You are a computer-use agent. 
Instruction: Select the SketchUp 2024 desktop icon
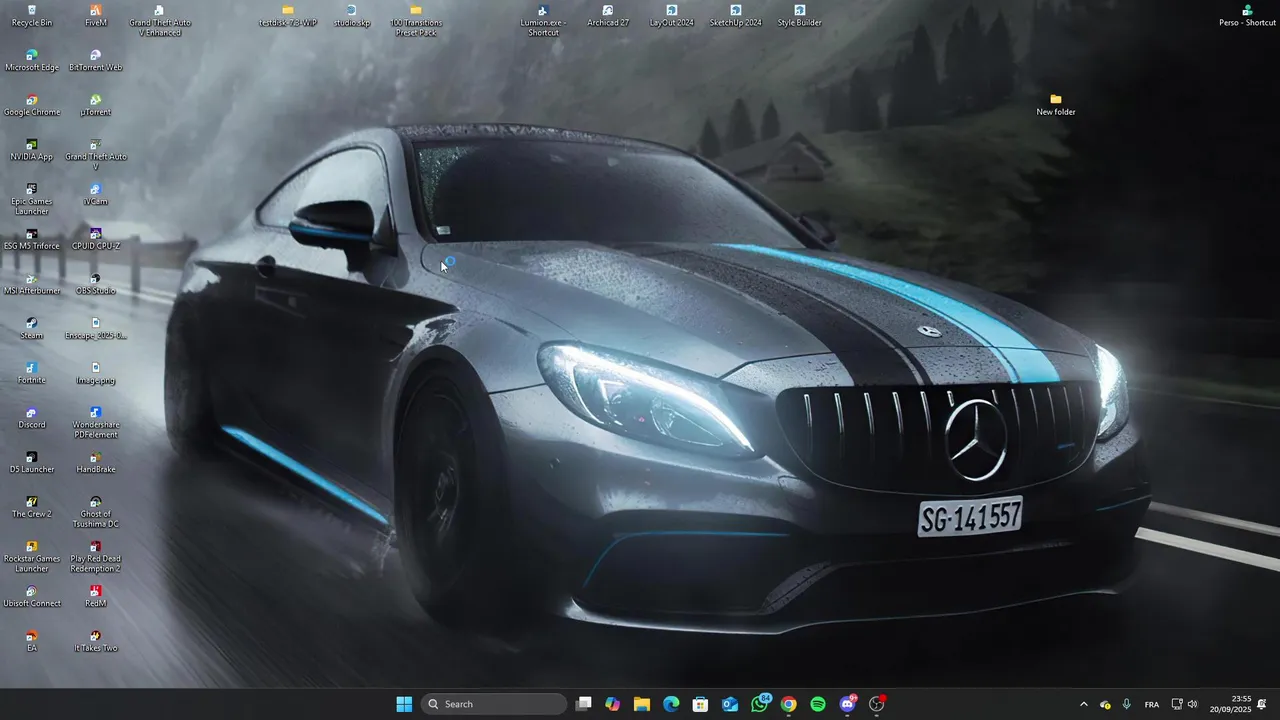(735, 16)
